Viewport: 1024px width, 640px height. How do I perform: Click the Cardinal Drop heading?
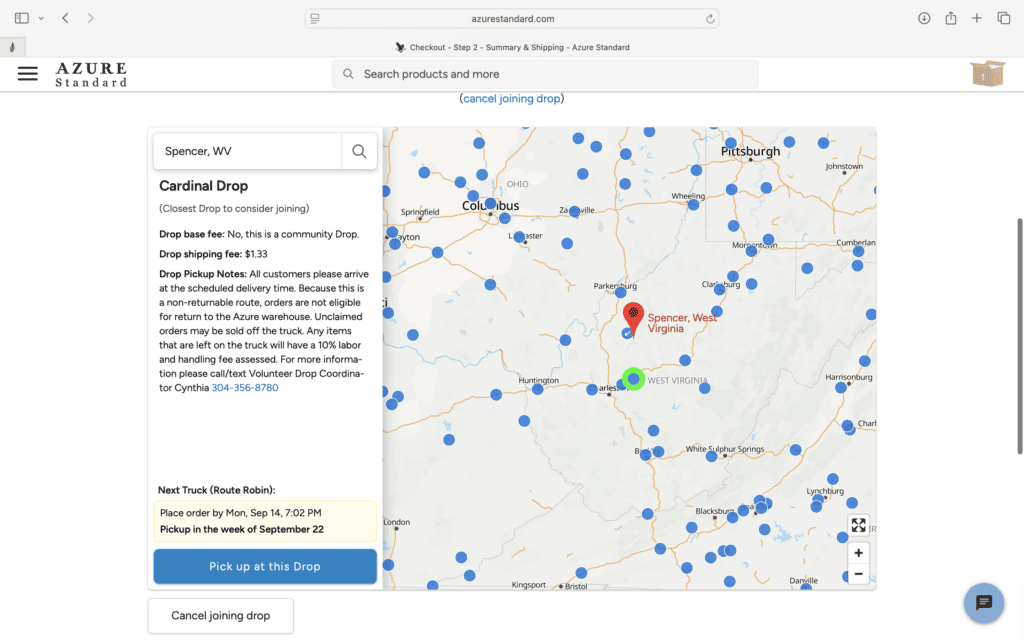pyautogui.click(x=204, y=186)
